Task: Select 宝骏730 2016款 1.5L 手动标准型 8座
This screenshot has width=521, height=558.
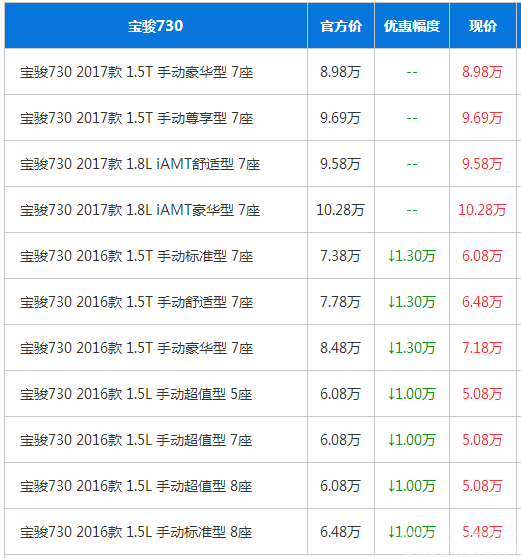Action: click(136, 532)
